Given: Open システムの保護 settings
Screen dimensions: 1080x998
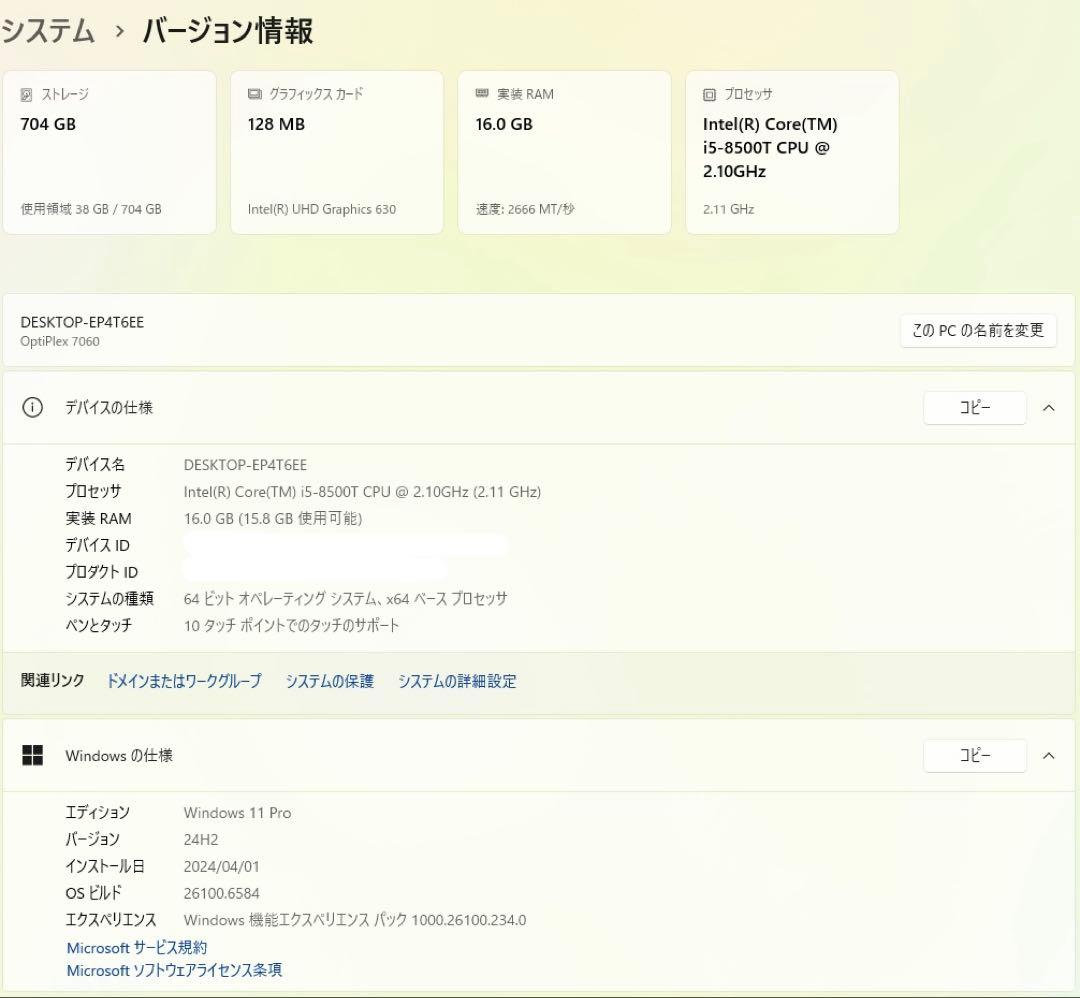Looking at the screenshot, I should tap(329, 681).
